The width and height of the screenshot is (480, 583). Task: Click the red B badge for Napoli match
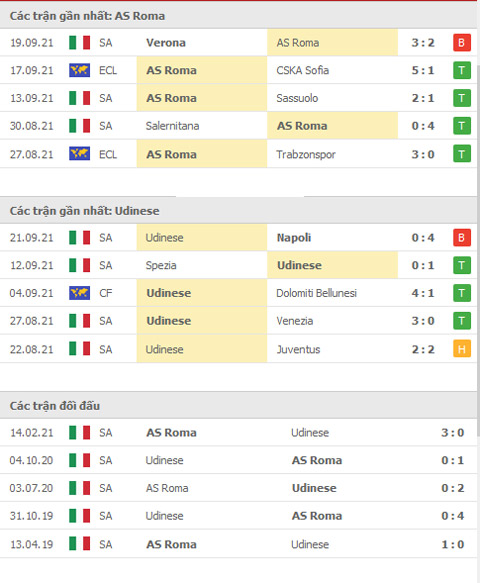[462, 238]
